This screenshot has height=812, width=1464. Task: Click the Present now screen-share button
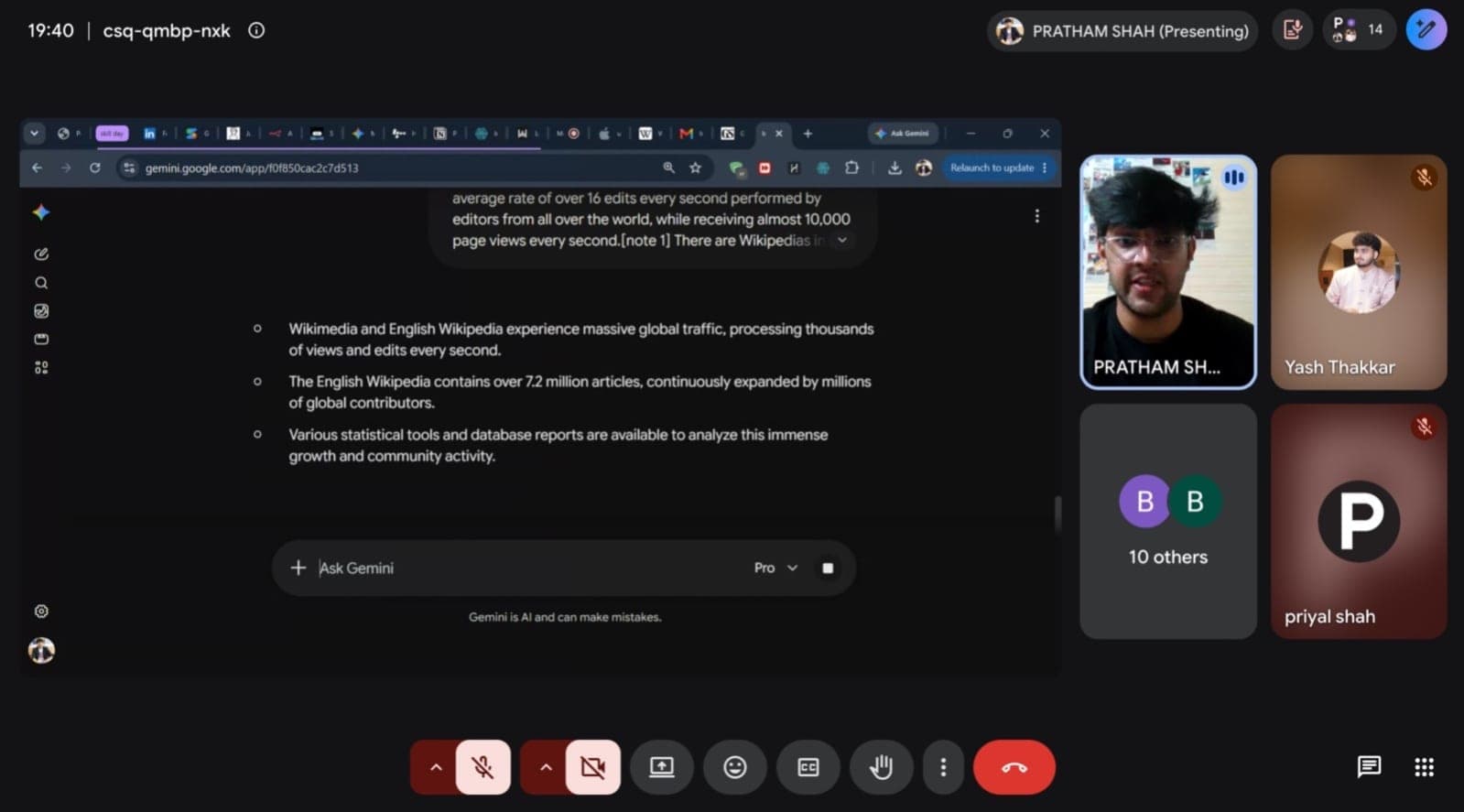point(661,767)
